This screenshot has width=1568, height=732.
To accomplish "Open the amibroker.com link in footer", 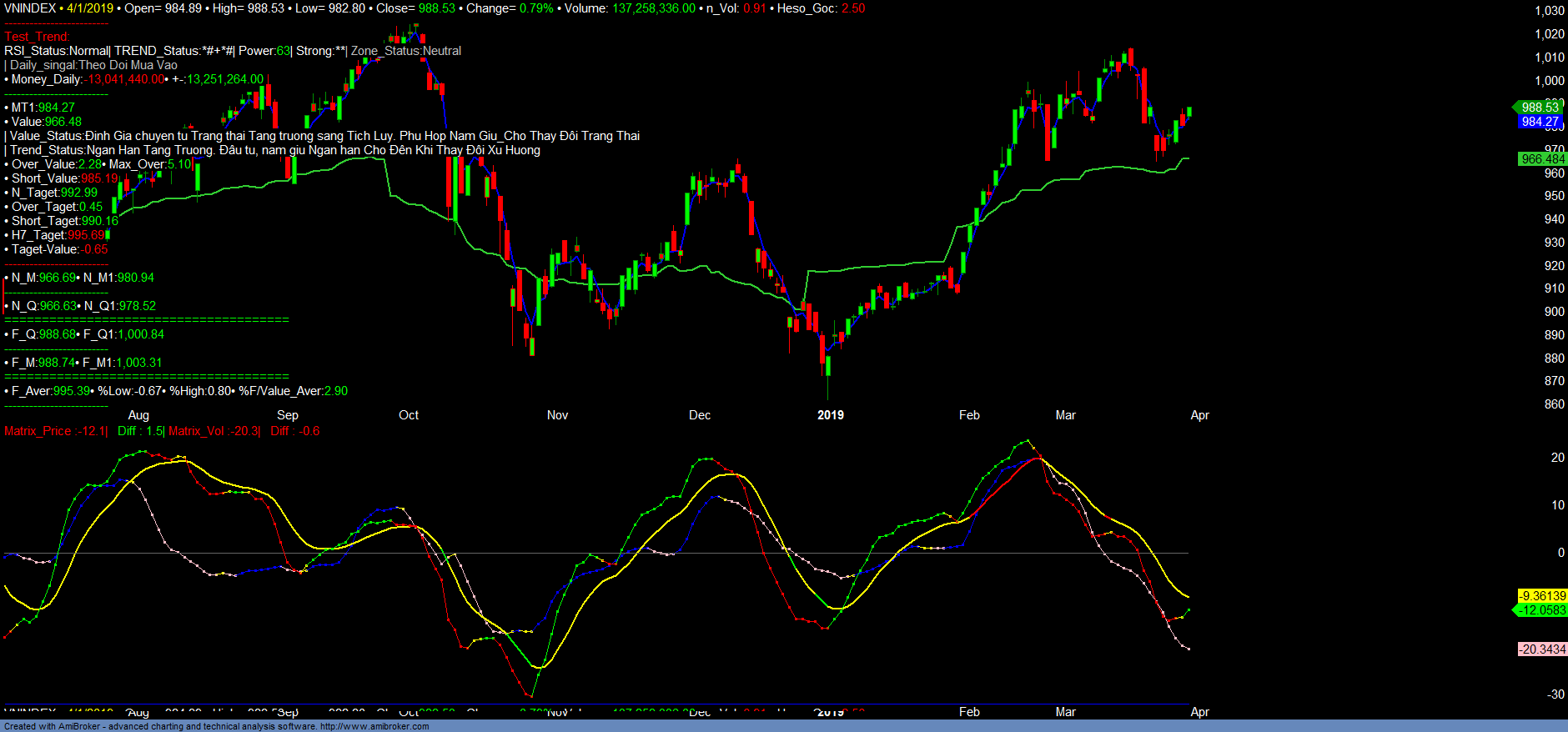I will [x=374, y=726].
